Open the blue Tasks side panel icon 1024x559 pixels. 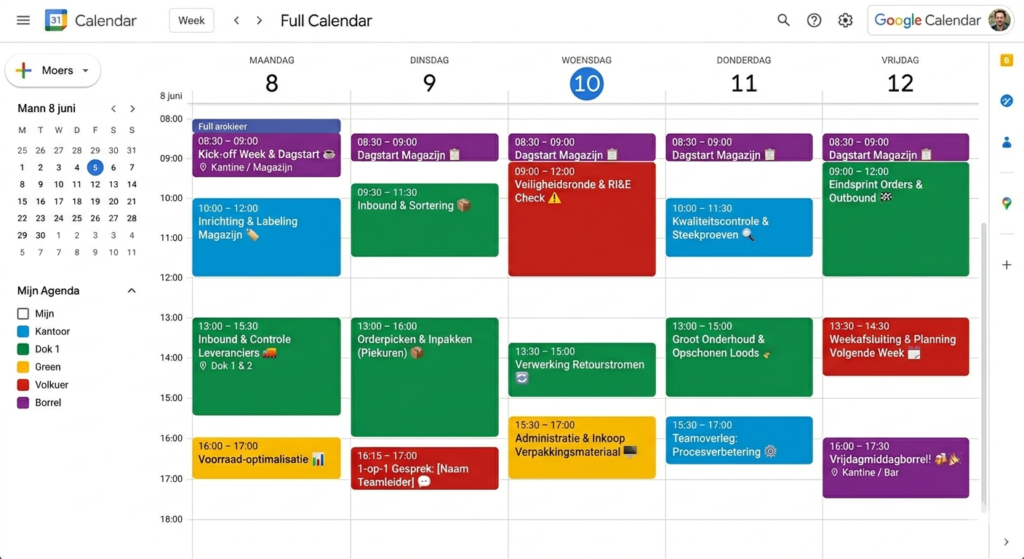1006,101
